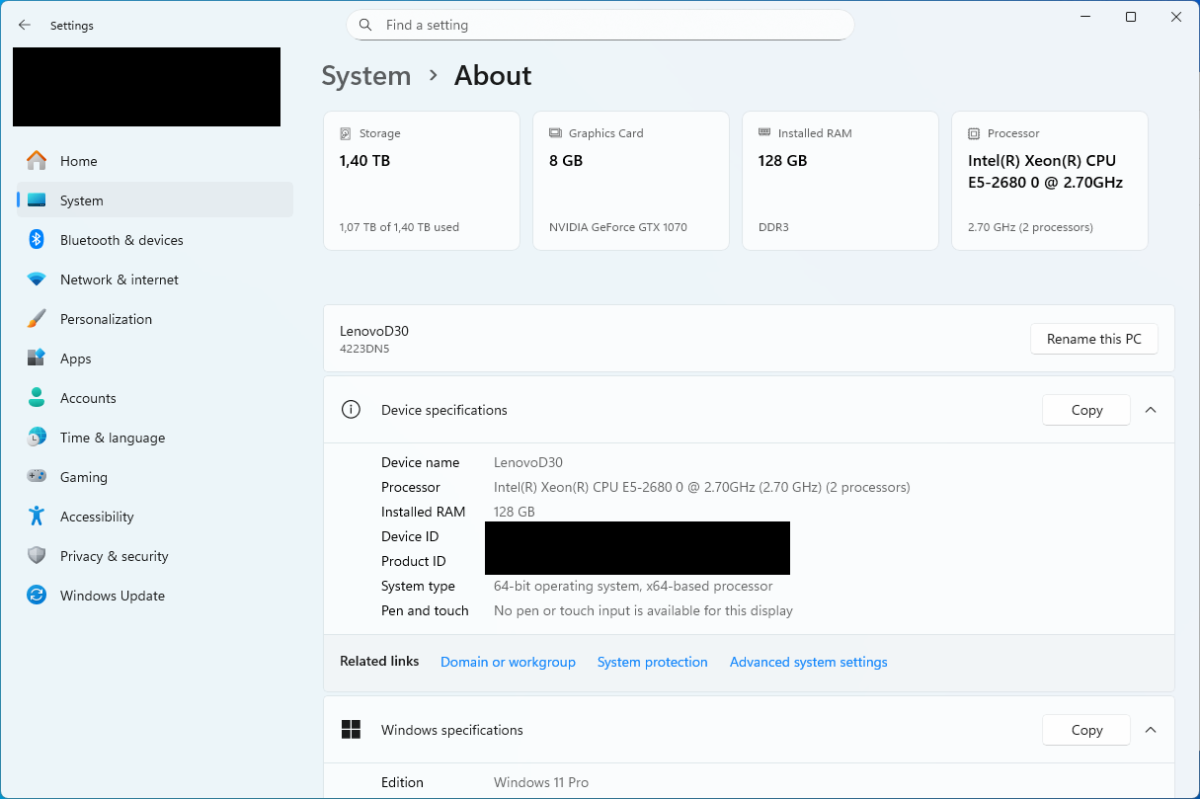Collapse the Windows specifications section
The image size is (1200, 799).
1150,730
